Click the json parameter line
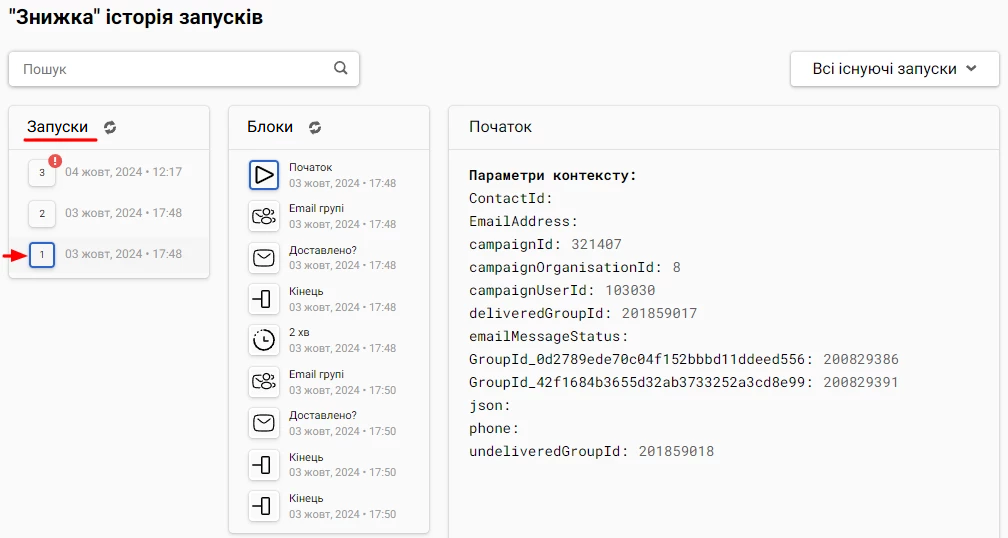The width and height of the screenshot is (1008, 538). point(489,405)
